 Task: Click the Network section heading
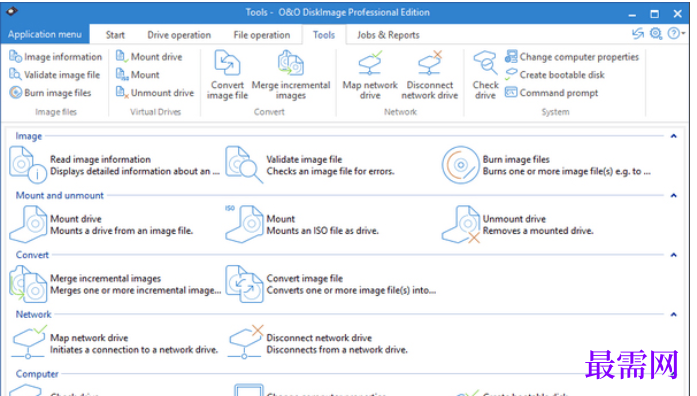[x=34, y=315]
